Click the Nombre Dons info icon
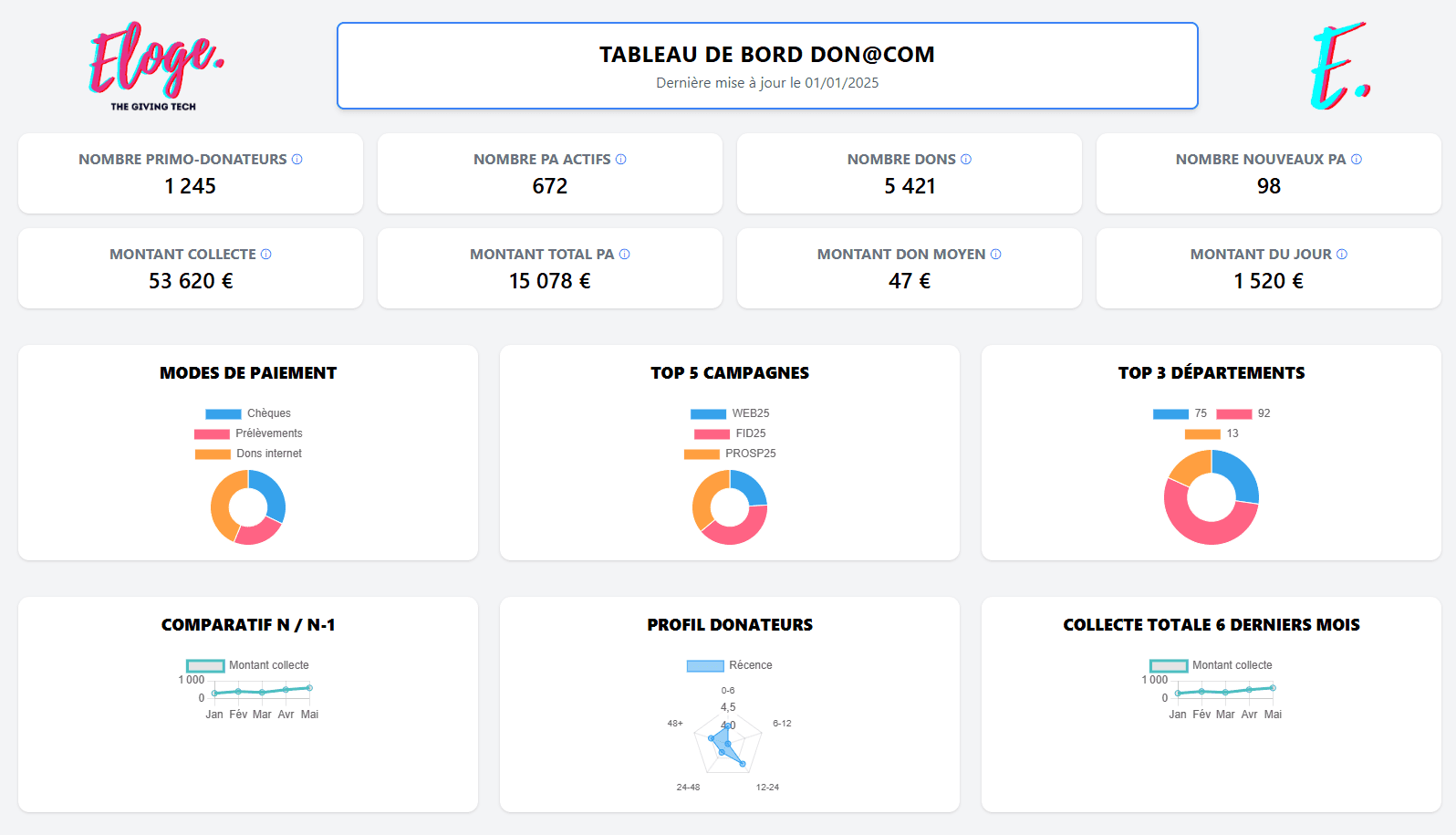This screenshot has height=835, width=1456. coord(966,160)
